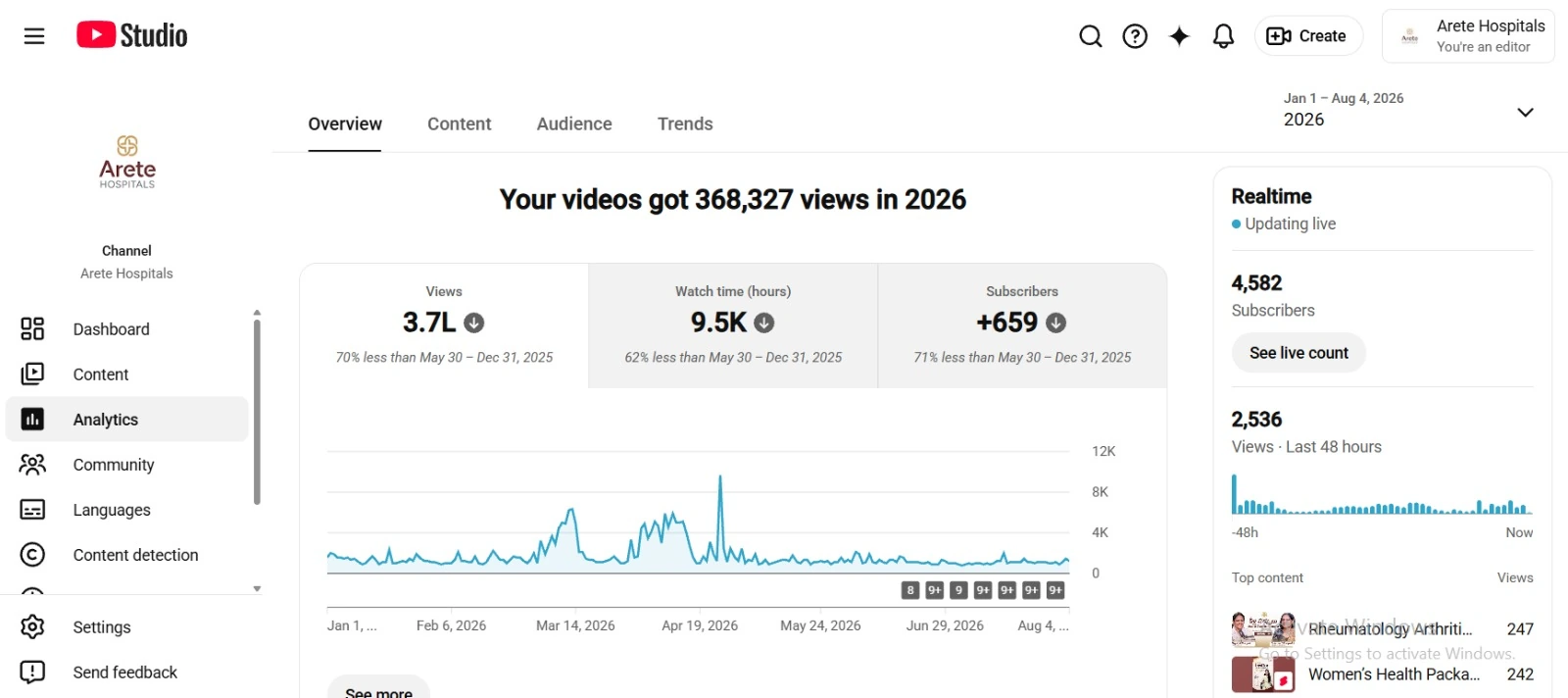This screenshot has height=698, width=1568.
Task: Click the Realtime heading
Action: click(x=1271, y=196)
